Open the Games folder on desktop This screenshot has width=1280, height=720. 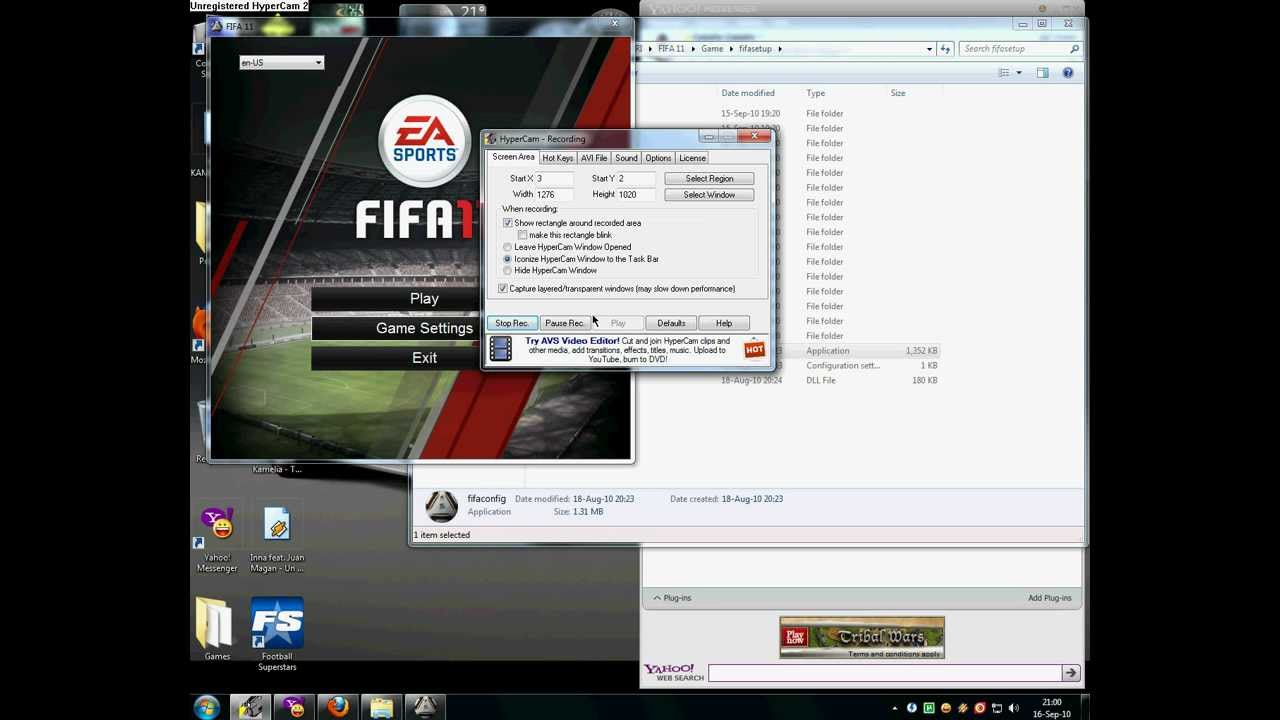[x=217, y=629]
